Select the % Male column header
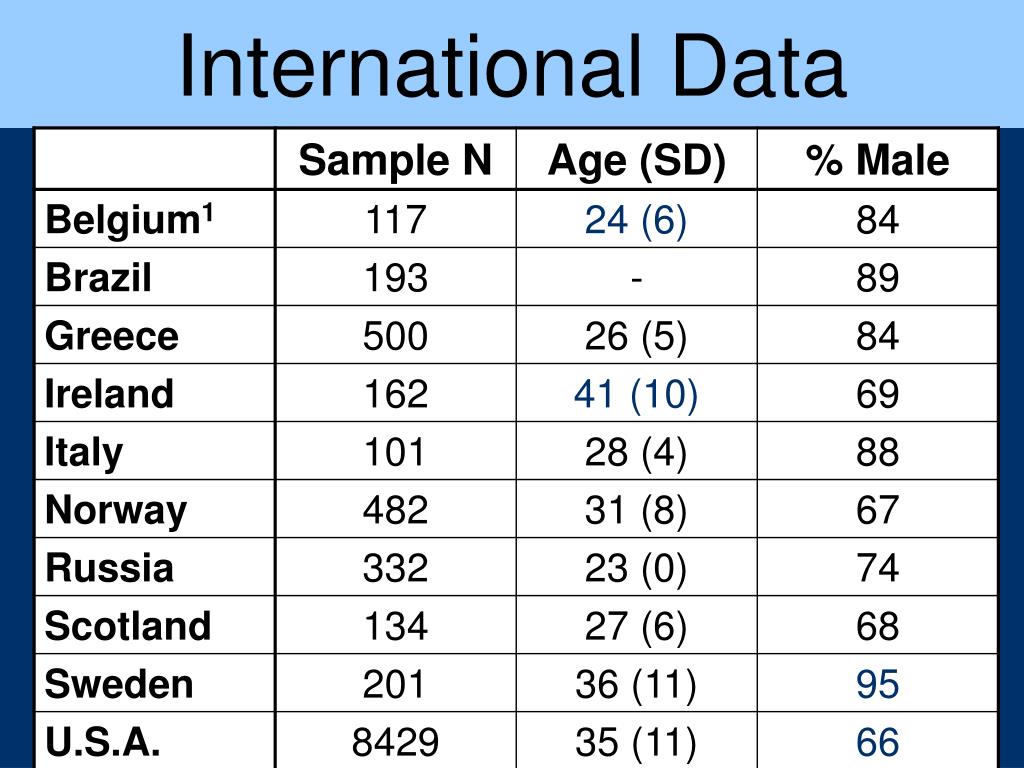The image size is (1024, 768). (877, 160)
